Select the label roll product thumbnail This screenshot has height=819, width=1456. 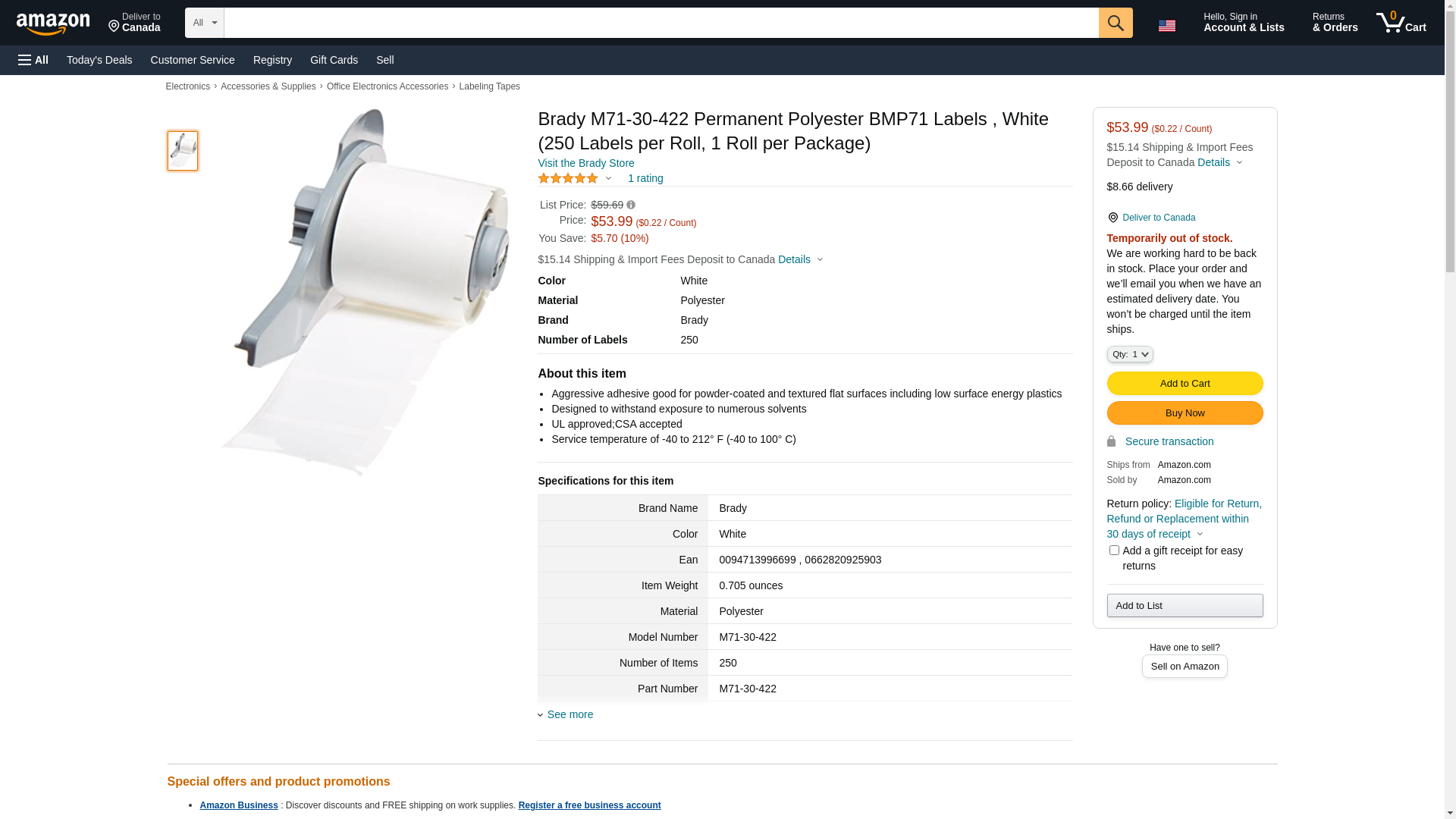[x=183, y=150]
